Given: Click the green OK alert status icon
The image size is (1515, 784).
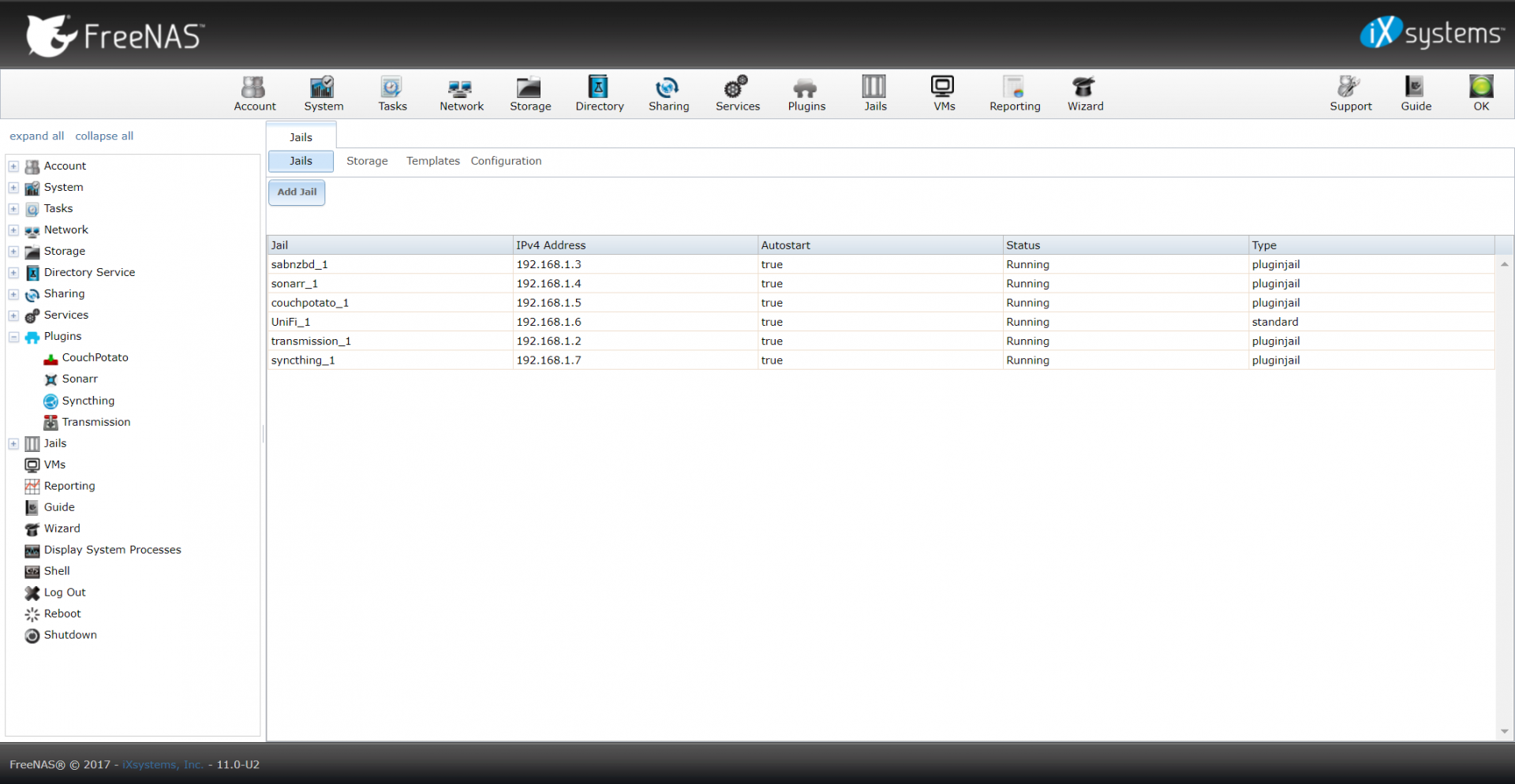Looking at the screenshot, I should 1481,94.
